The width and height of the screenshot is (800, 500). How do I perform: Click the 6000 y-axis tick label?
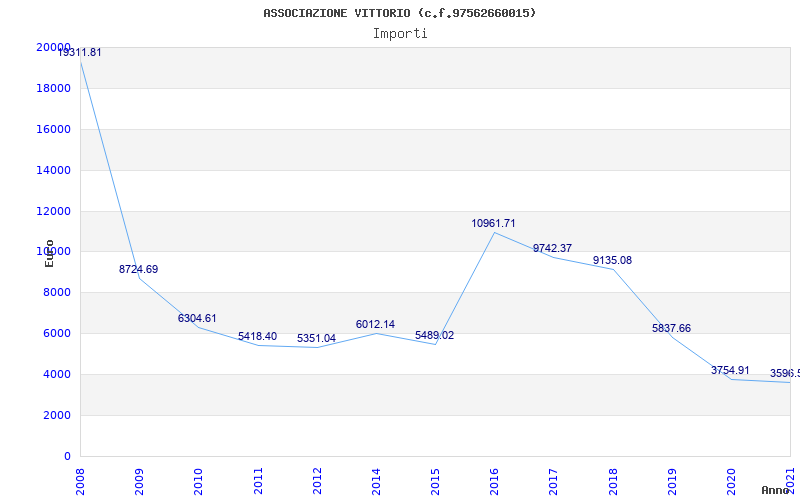pos(57,334)
